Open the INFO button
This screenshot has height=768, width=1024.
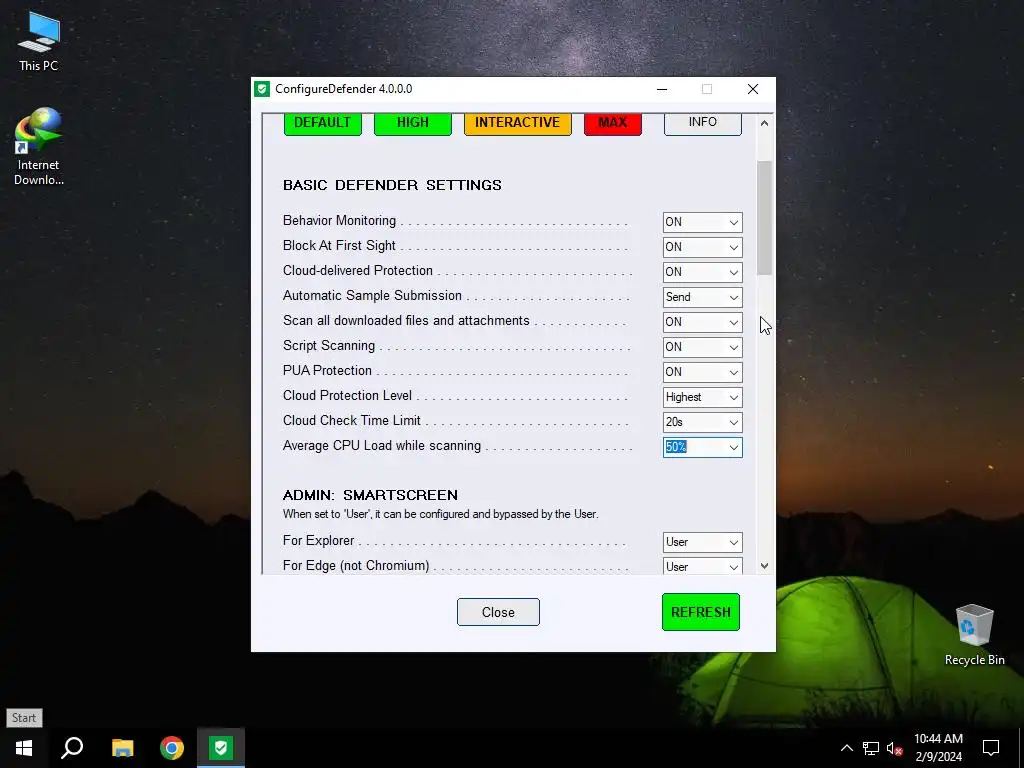point(703,123)
